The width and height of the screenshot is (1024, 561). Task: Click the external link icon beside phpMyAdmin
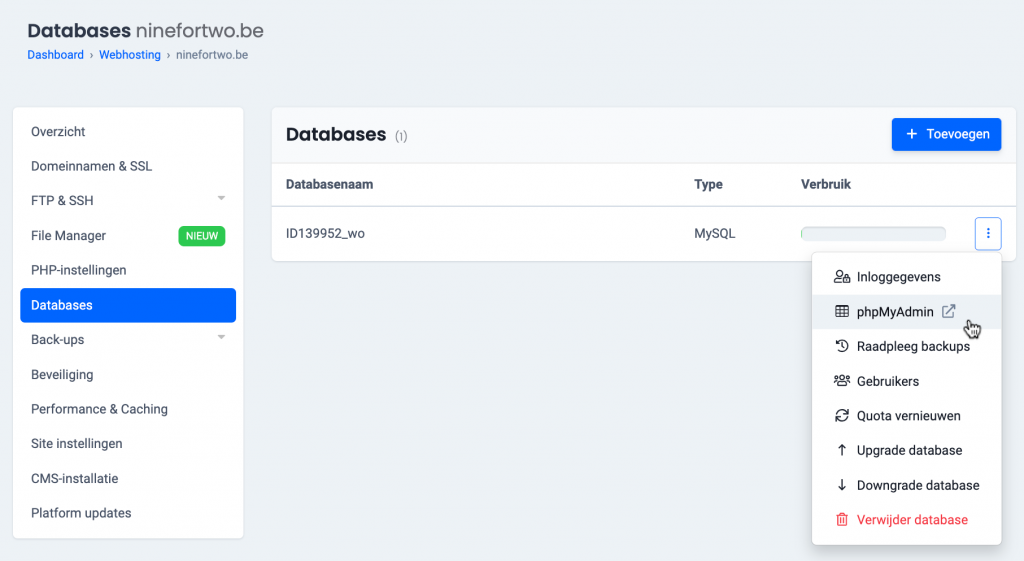tap(949, 312)
